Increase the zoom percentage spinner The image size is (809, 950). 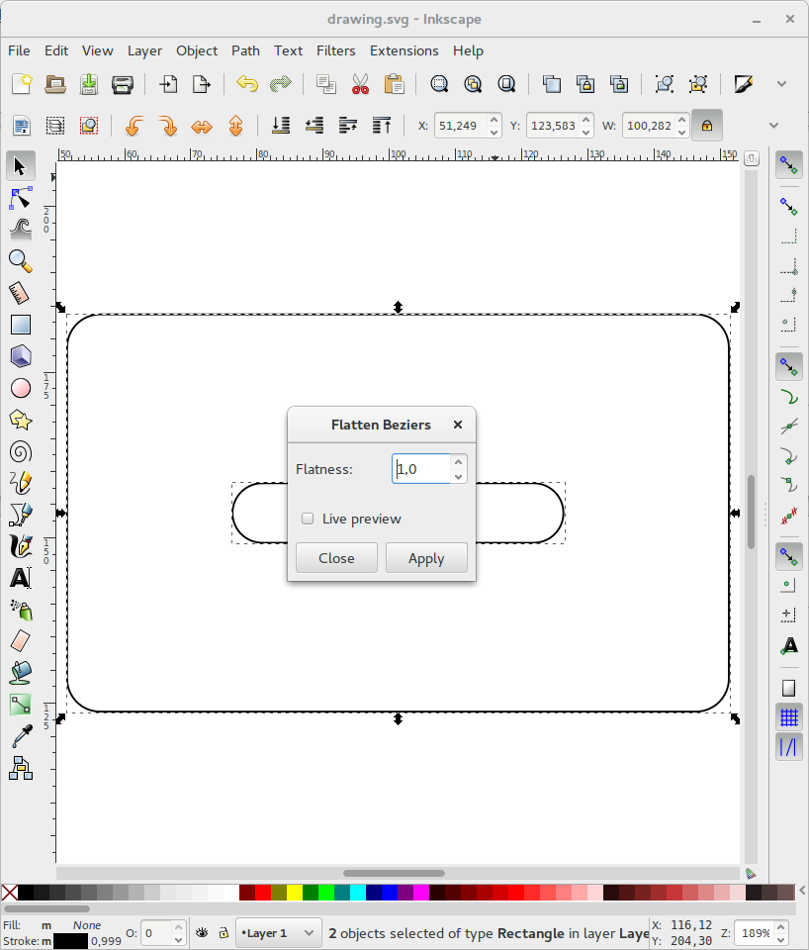[x=781, y=927]
